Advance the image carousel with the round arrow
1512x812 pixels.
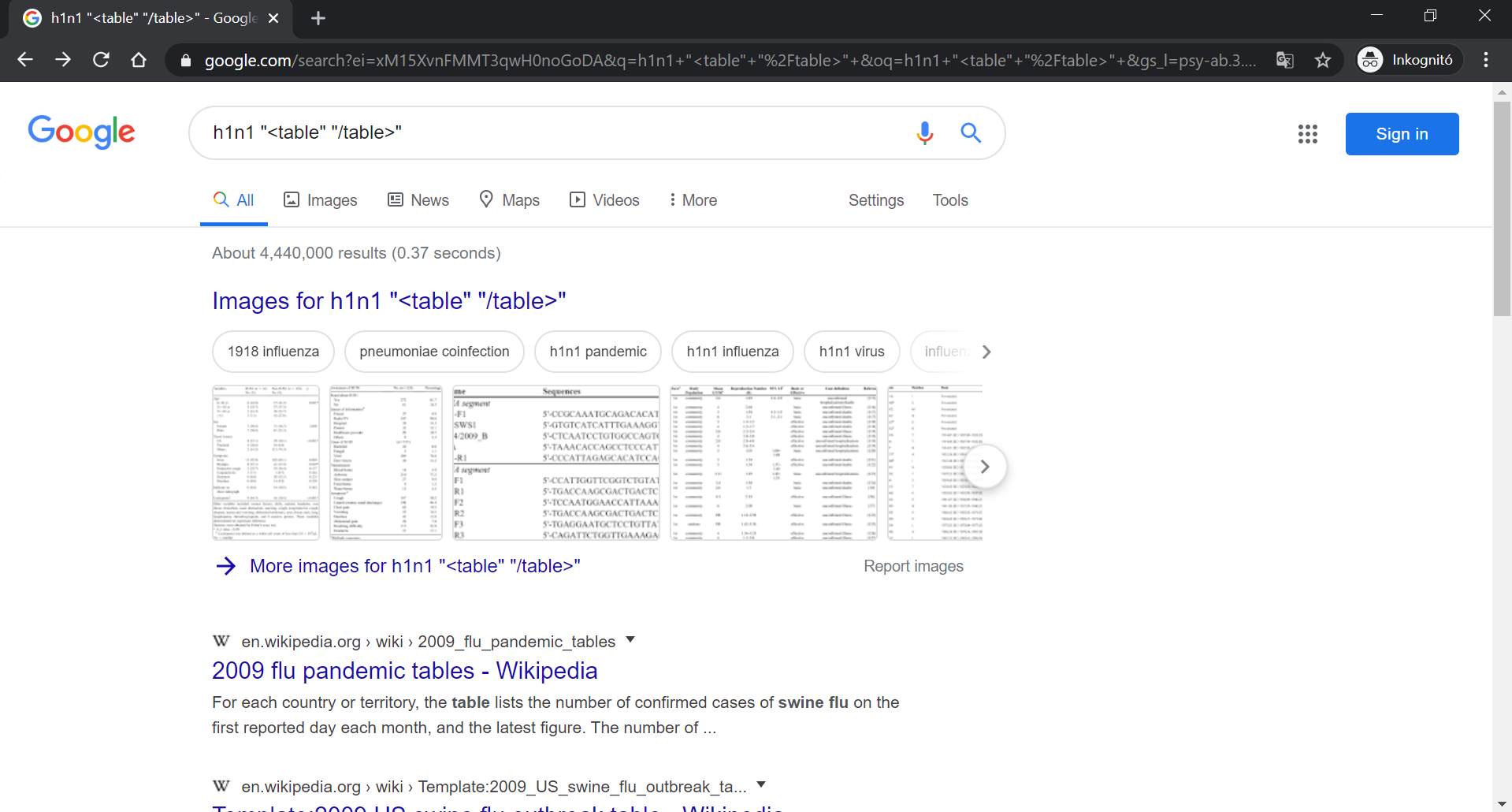click(x=985, y=467)
